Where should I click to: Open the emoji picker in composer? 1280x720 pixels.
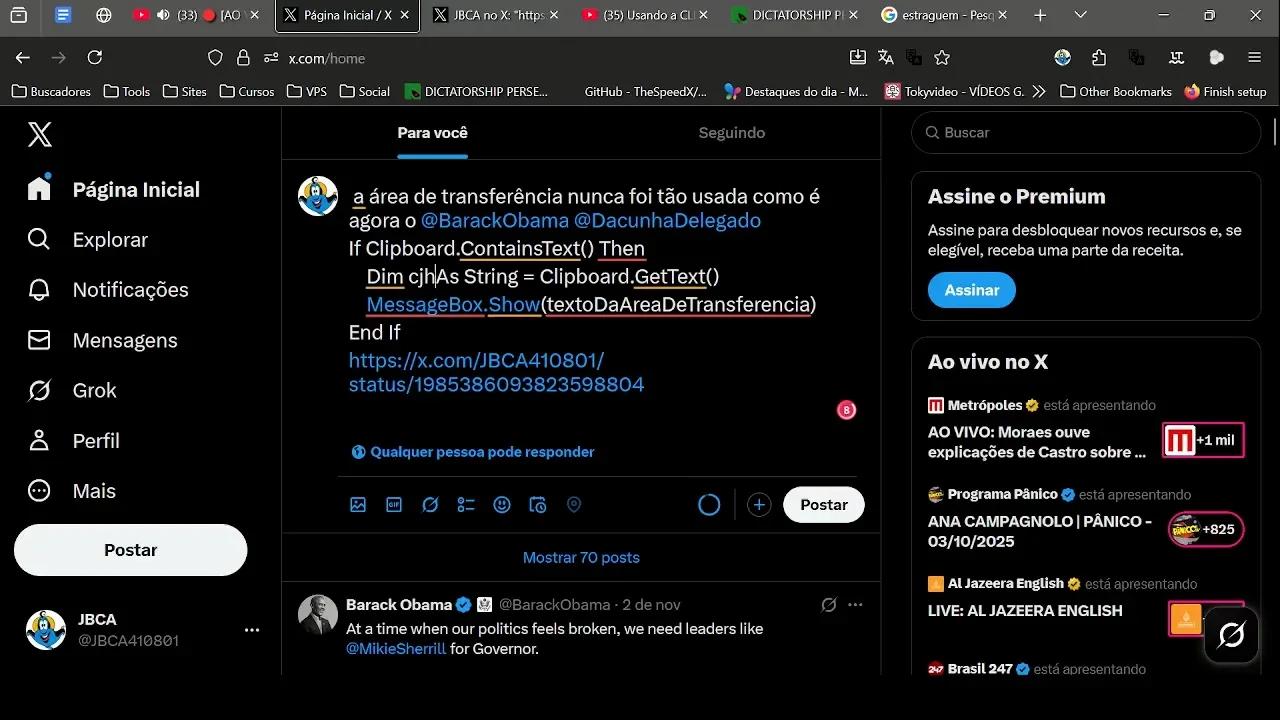pos(502,505)
